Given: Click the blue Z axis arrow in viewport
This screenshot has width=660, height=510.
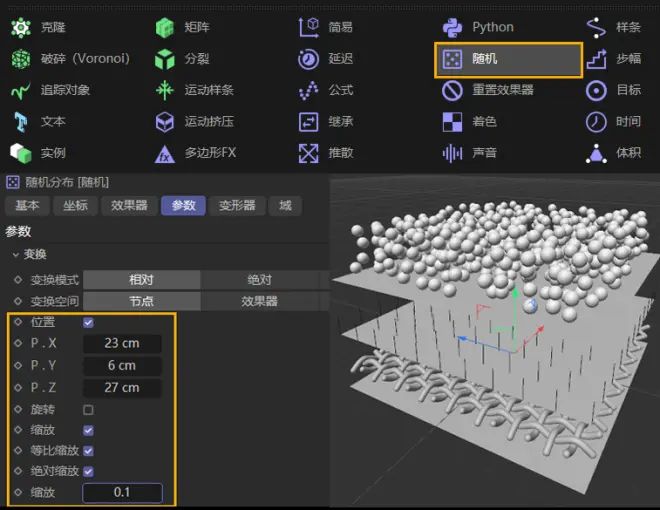Looking at the screenshot, I should coord(462,339).
